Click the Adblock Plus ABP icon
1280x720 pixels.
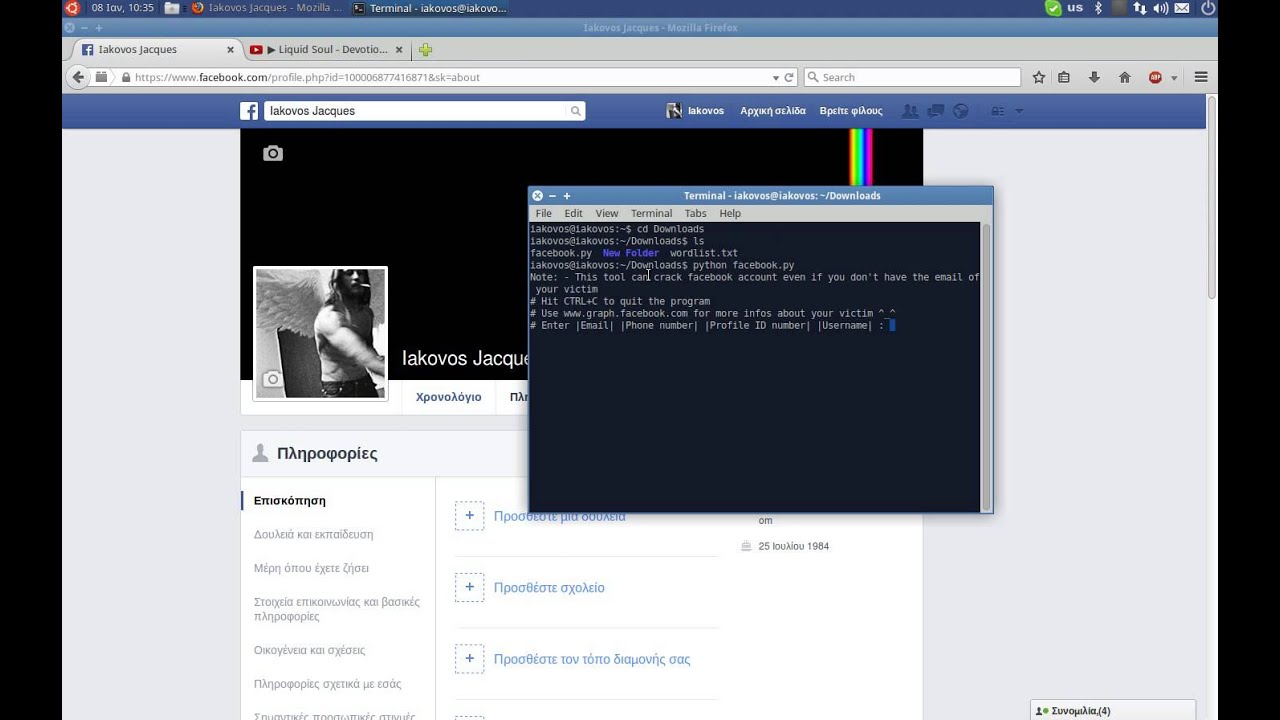point(1156,77)
